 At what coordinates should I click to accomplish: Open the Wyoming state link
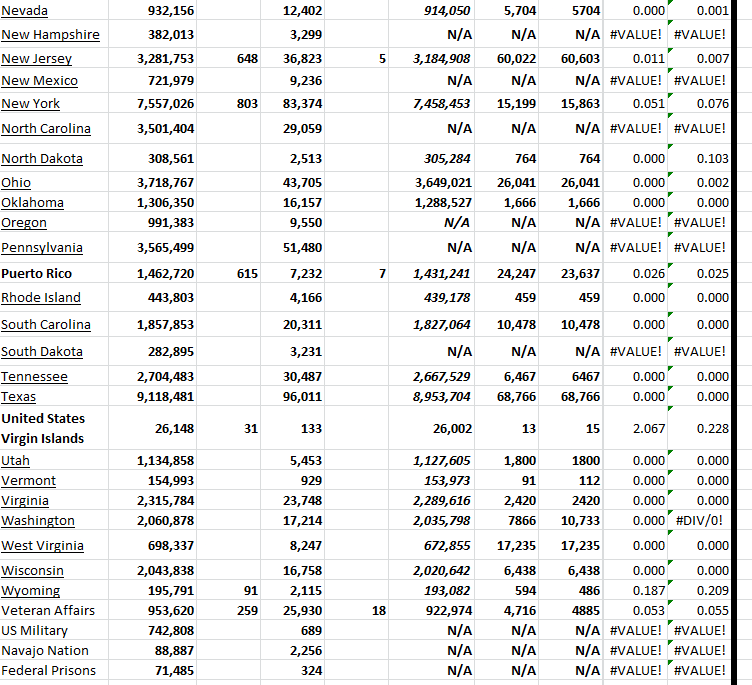[x=30, y=591]
